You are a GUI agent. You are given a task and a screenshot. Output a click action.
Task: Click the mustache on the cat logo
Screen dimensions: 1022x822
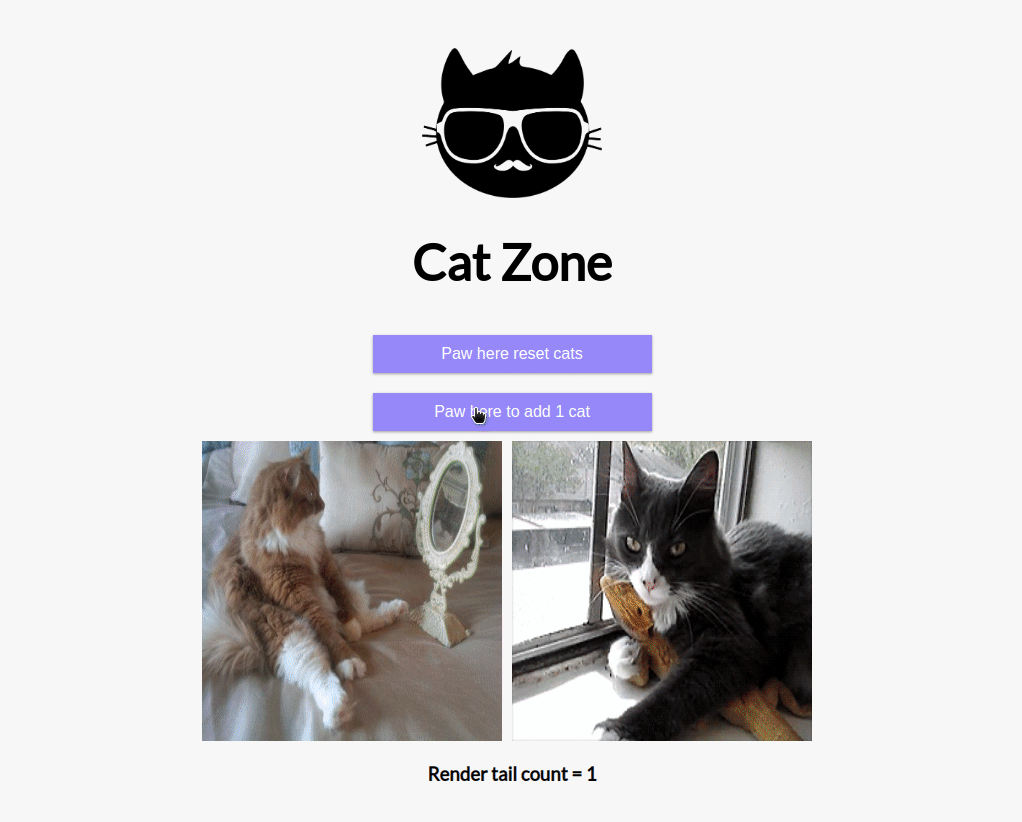coord(513,166)
